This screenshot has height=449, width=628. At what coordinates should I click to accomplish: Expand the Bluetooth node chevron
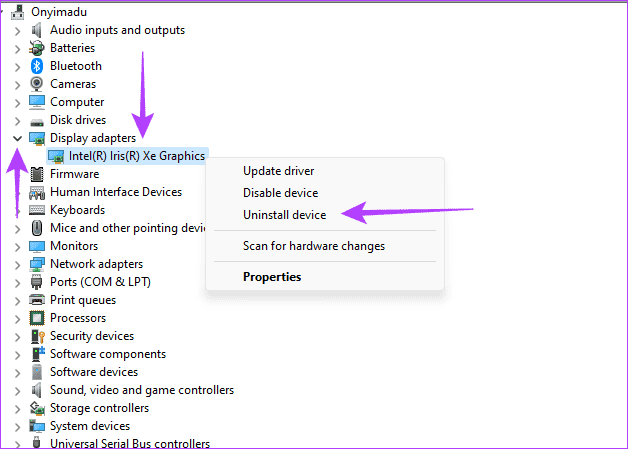point(17,67)
